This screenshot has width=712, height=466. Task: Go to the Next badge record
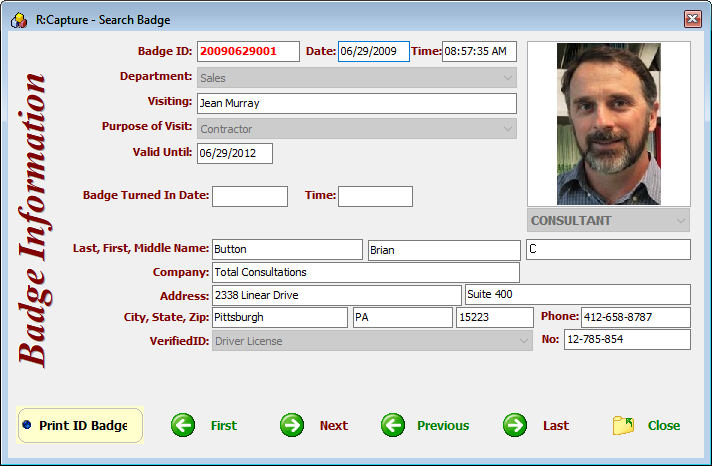click(x=334, y=426)
